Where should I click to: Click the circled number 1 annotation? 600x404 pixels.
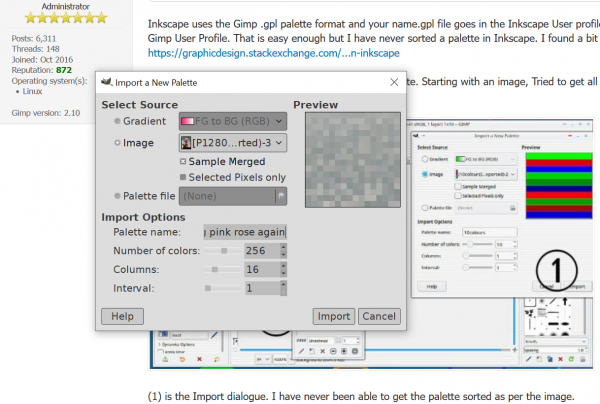[557, 270]
